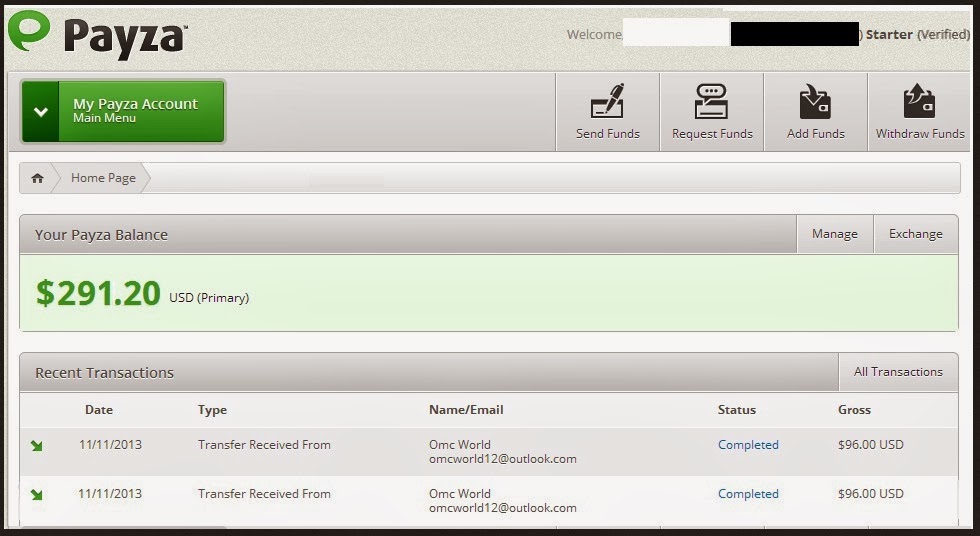
Task: Click the $291.20 balance amount
Action: 98,293
